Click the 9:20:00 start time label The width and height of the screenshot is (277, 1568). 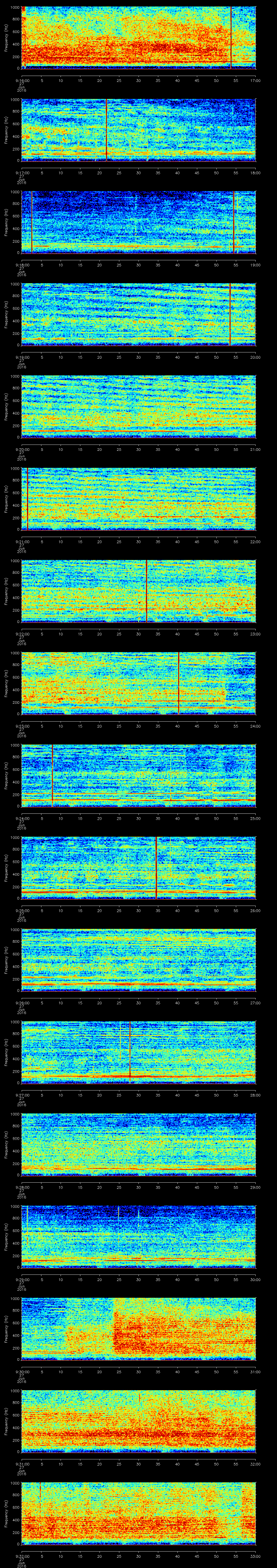coord(22,449)
